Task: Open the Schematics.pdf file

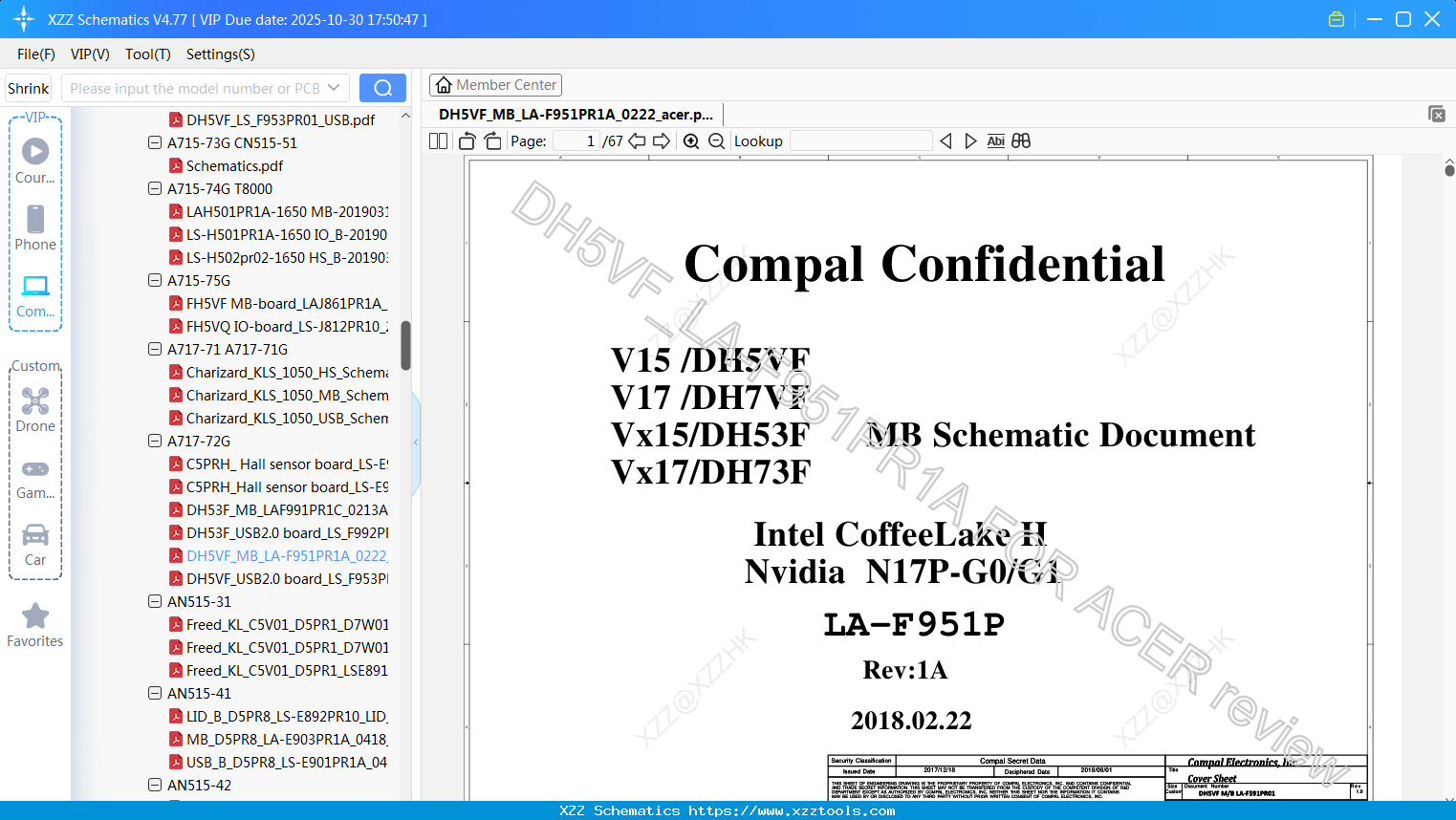Action: [x=234, y=165]
